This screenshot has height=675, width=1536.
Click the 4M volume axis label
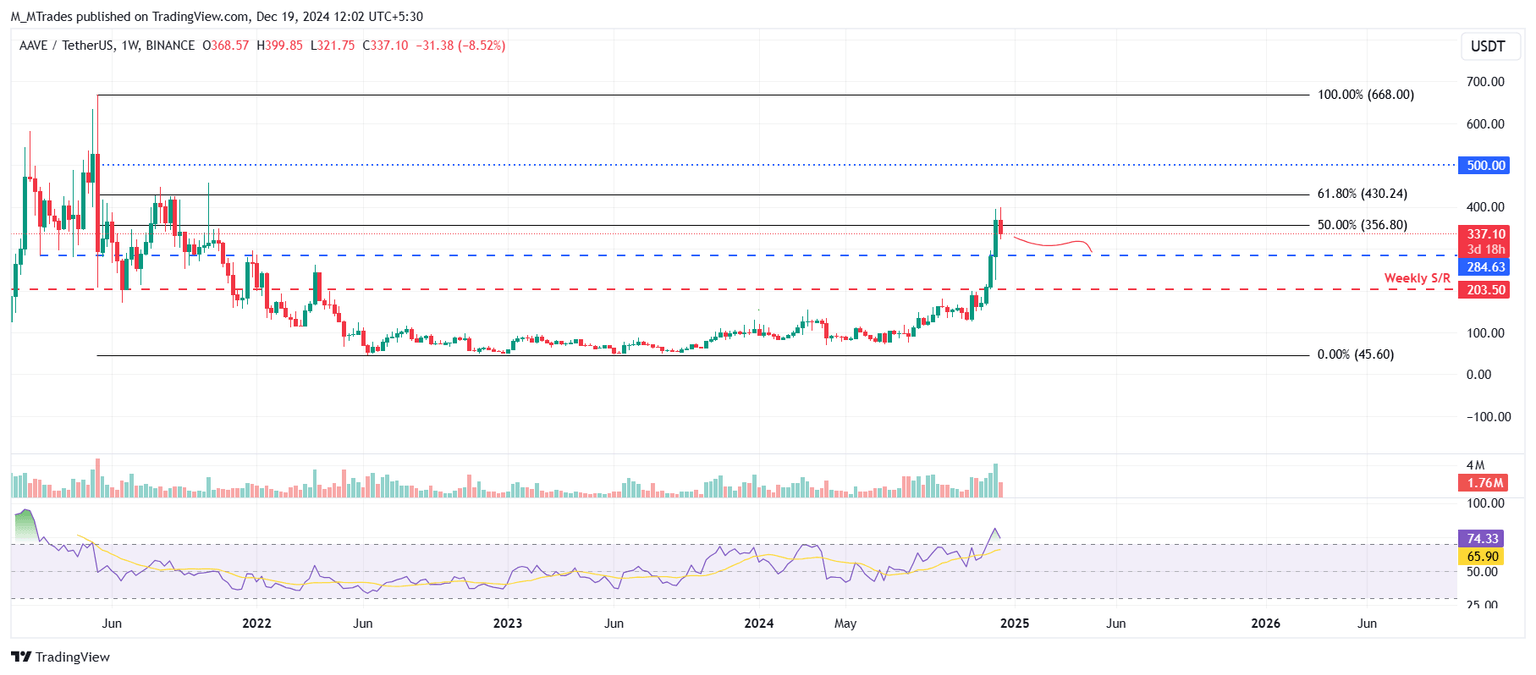tap(1476, 466)
